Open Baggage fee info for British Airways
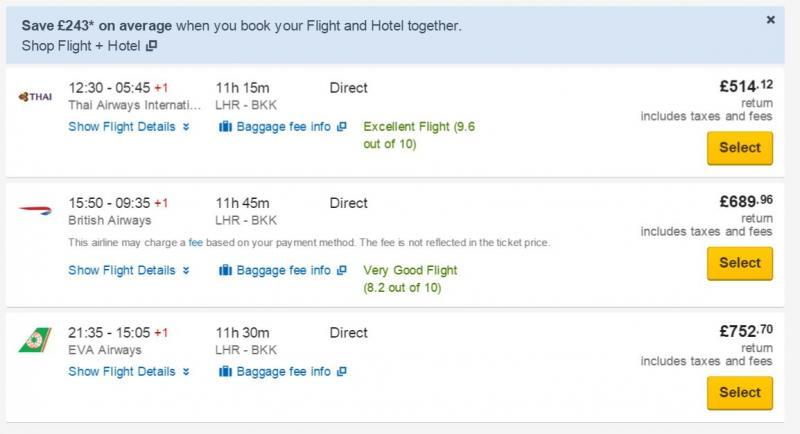The width and height of the screenshot is (800, 434). (x=284, y=270)
